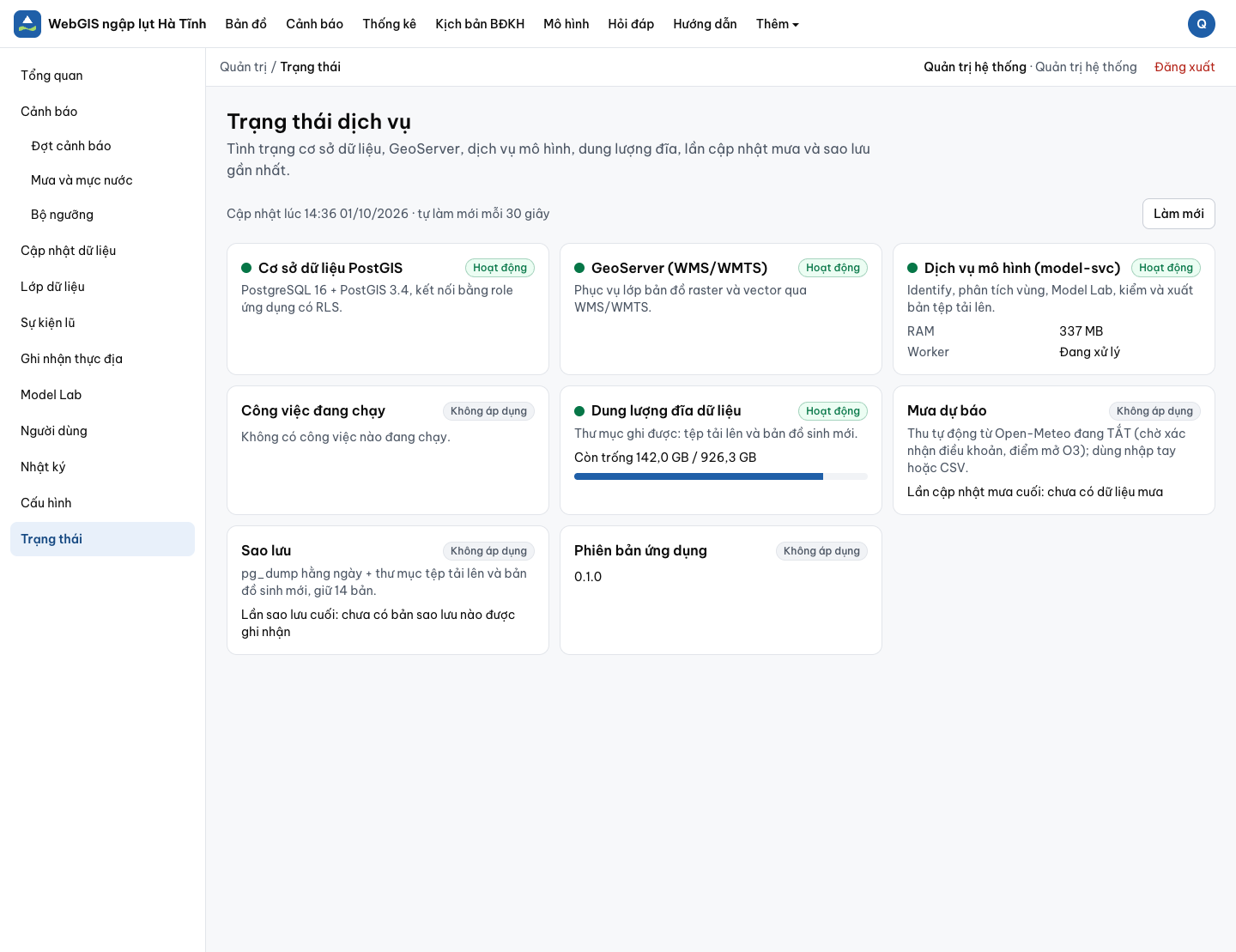Expand the Thêm dropdown menu
This screenshot has width=1236, height=952.
coord(778,24)
